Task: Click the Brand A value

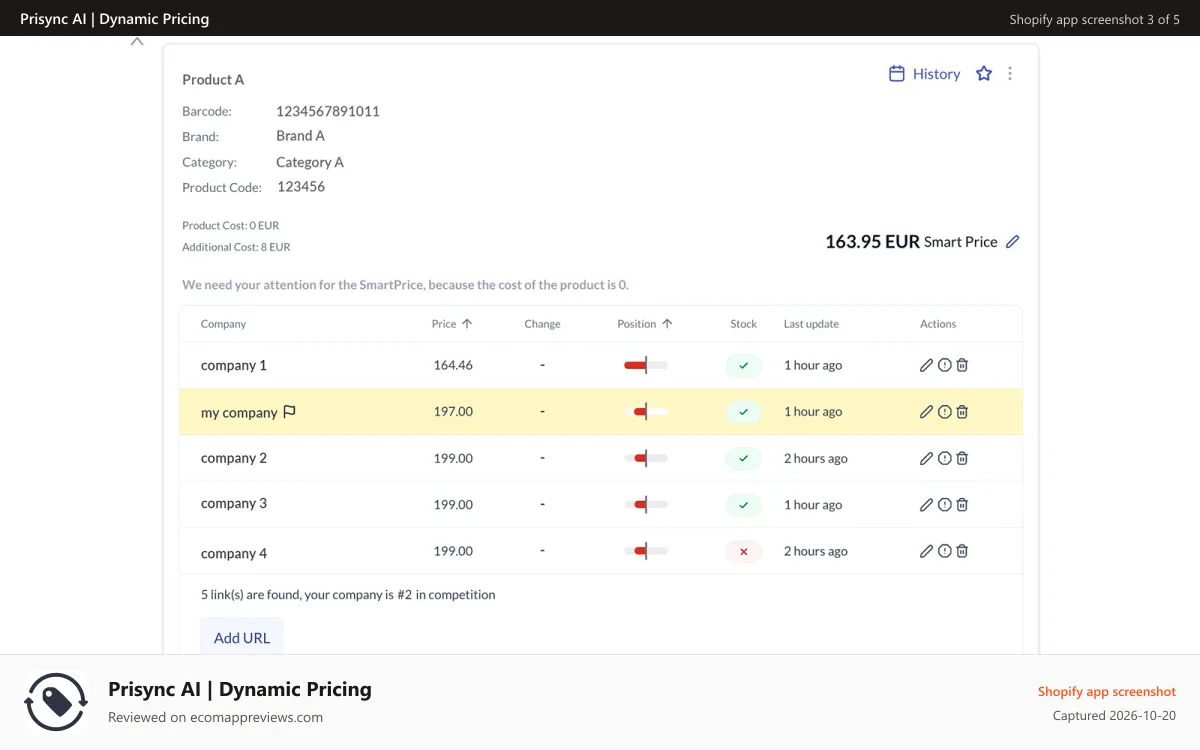Action: pyautogui.click(x=300, y=136)
